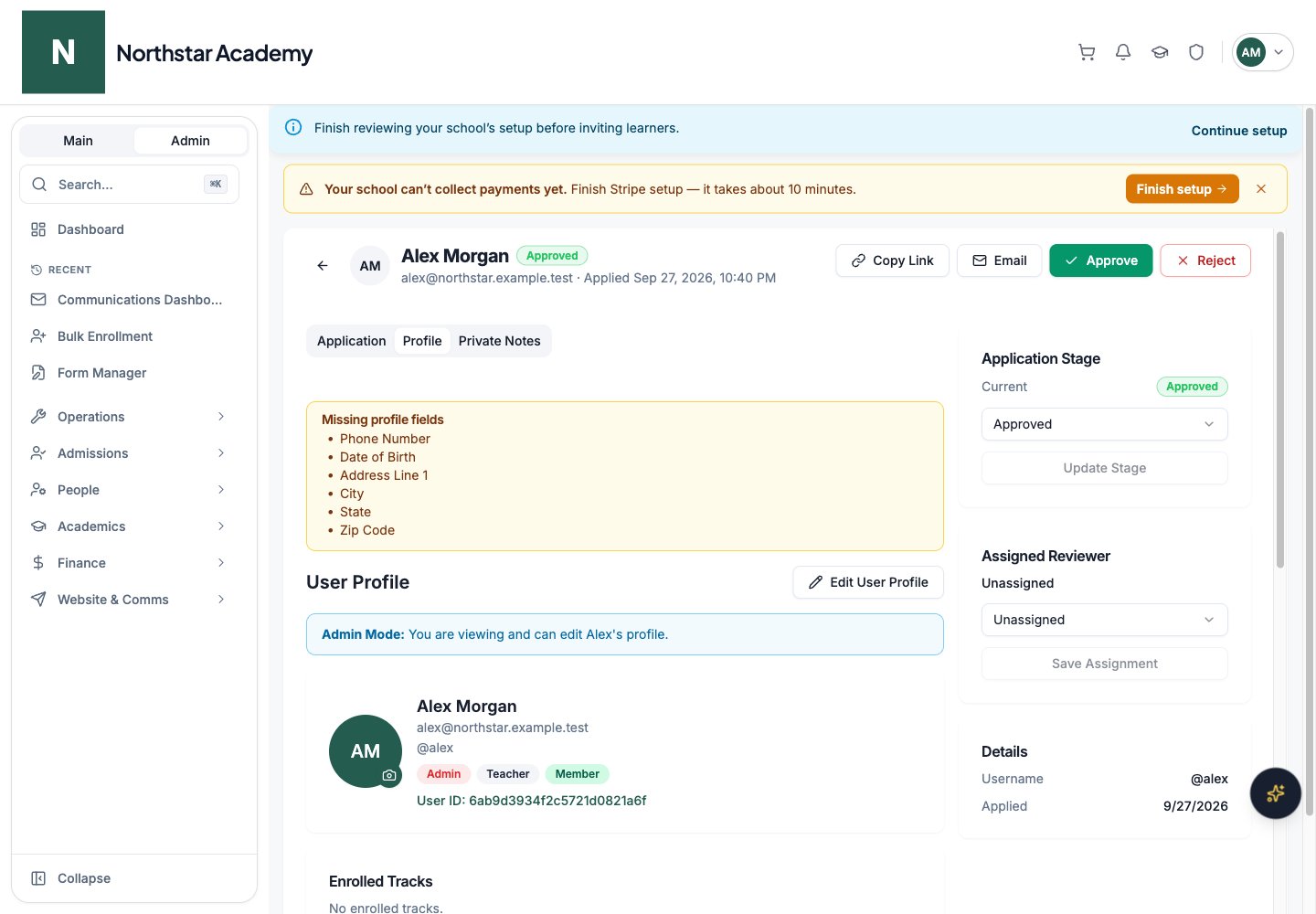1316x914 pixels.
Task: Go back with the left arrow icon
Action: tap(323, 265)
